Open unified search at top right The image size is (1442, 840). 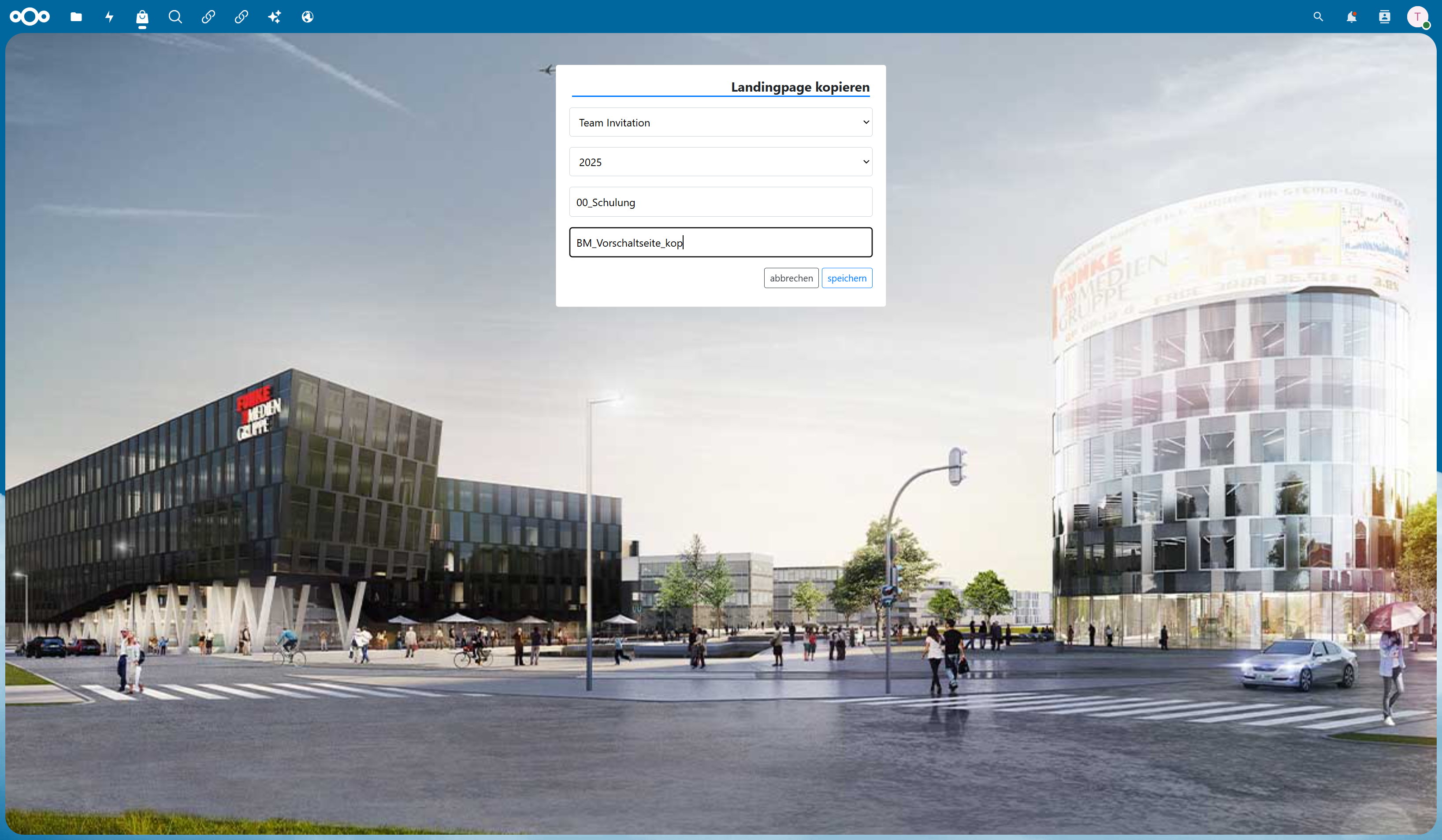[1319, 17]
